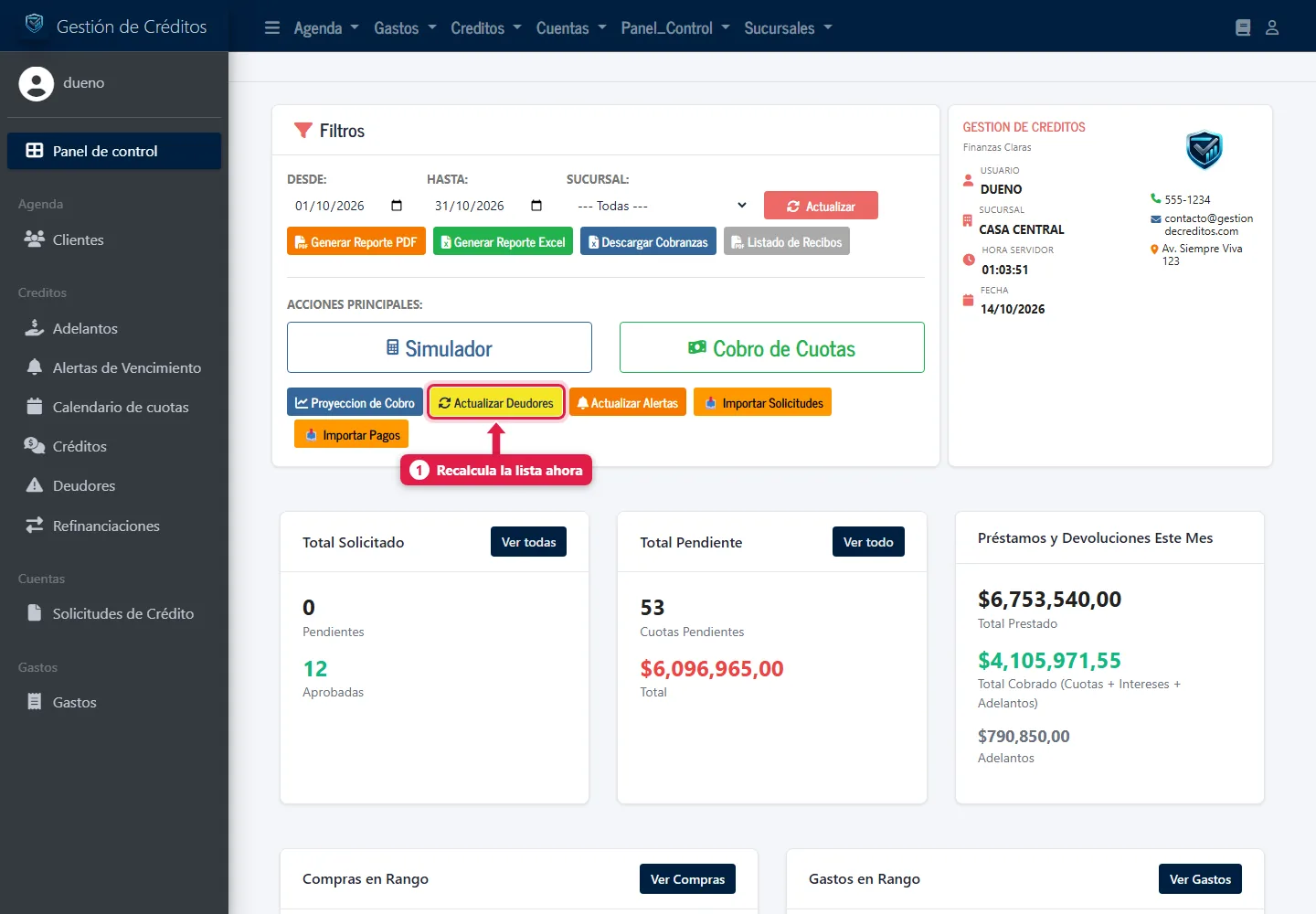Click the building icon beside SUCURSAL in the info card
Image resolution: width=1316 pixels, height=914 pixels.
968,220
